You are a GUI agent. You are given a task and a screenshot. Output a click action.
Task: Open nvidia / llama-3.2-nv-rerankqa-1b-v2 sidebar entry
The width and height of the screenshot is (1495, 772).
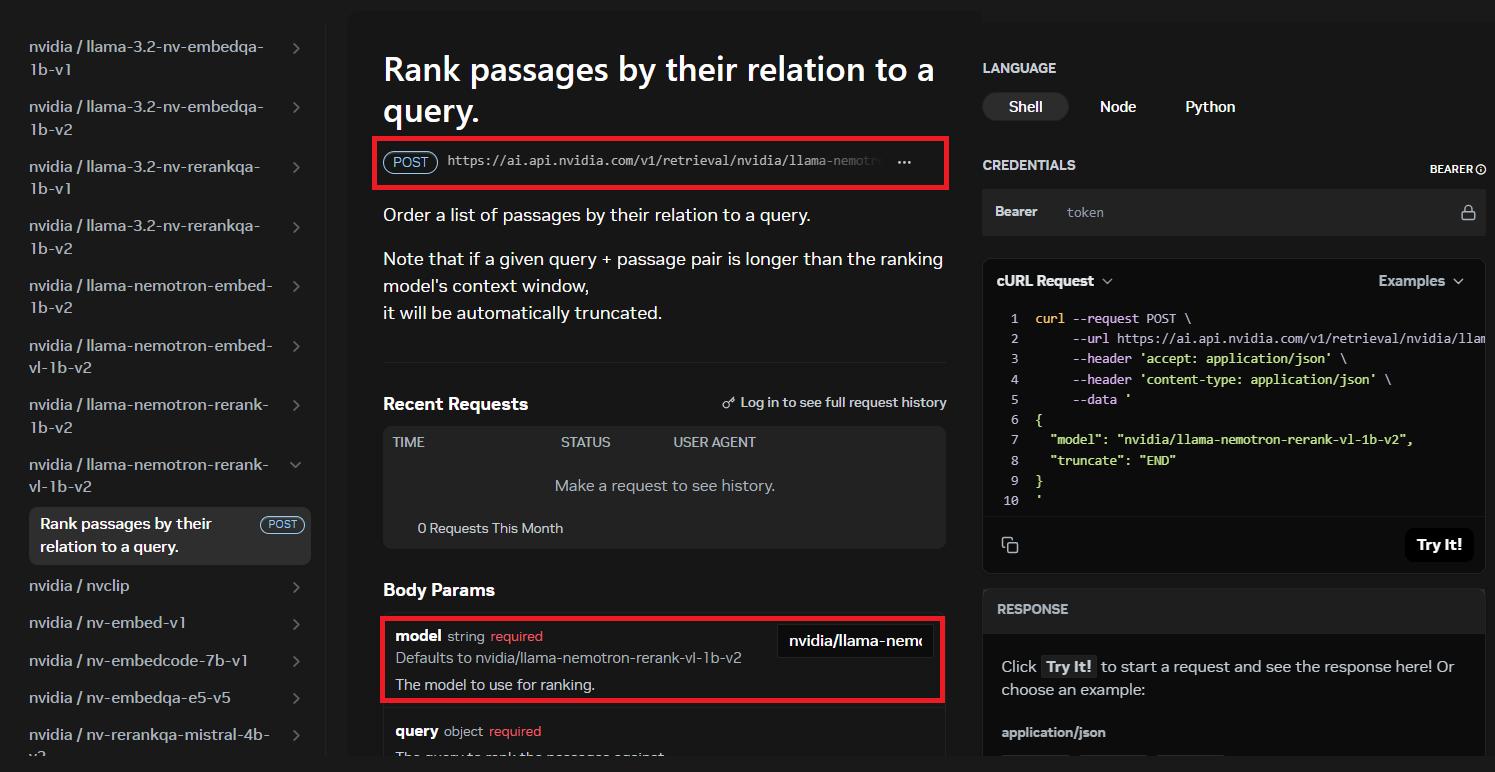pyautogui.click(x=144, y=237)
